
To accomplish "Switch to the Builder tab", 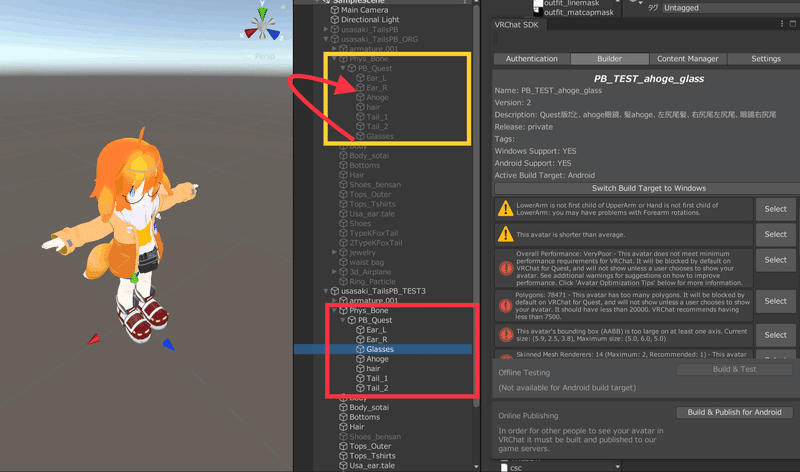I will click(610, 59).
